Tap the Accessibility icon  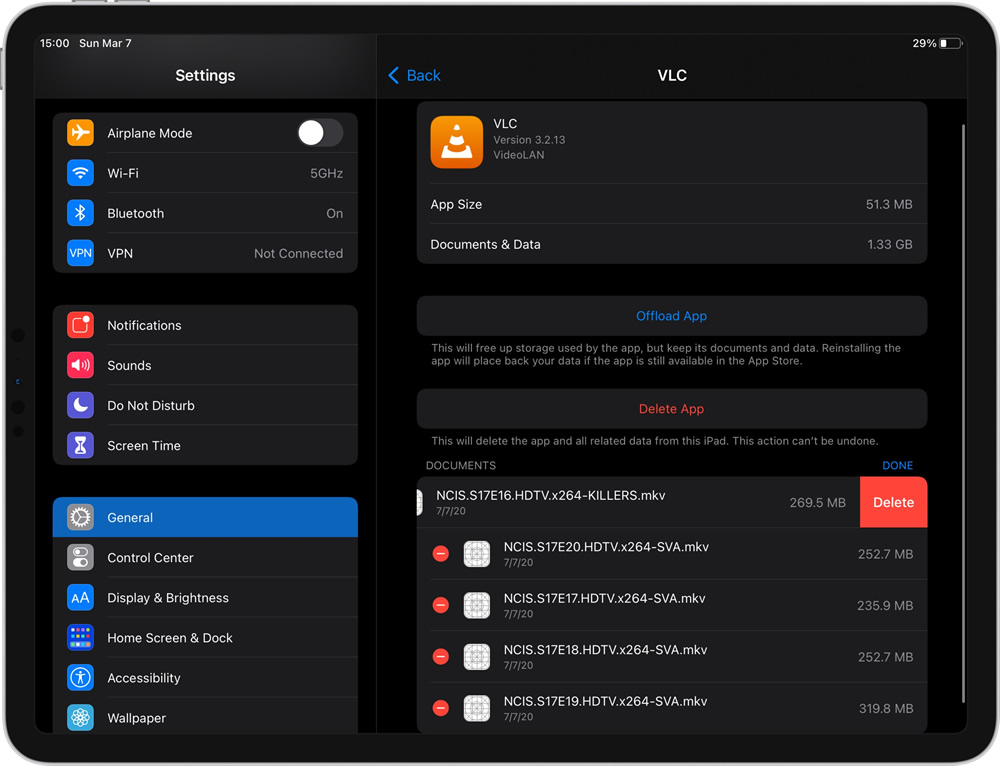(80, 678)
